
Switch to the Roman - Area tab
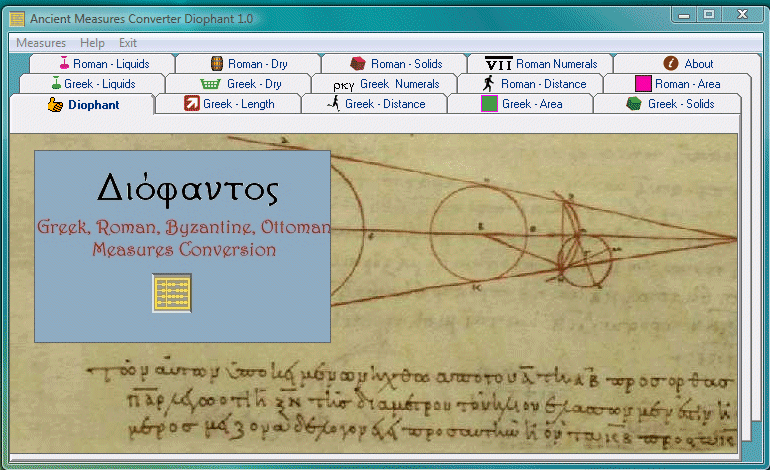coord(677,84)
